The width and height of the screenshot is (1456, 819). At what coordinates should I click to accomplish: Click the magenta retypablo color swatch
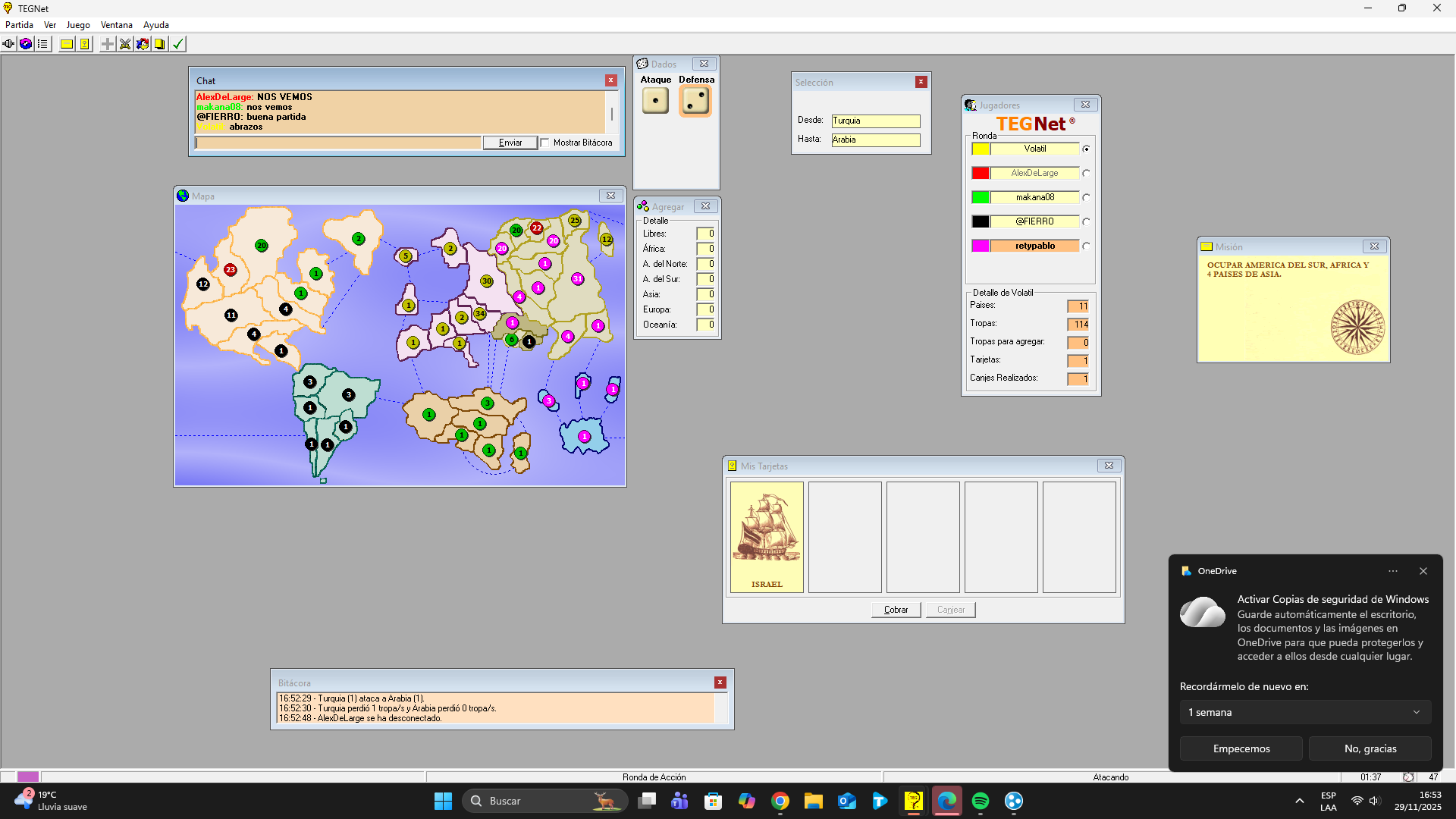980,246
